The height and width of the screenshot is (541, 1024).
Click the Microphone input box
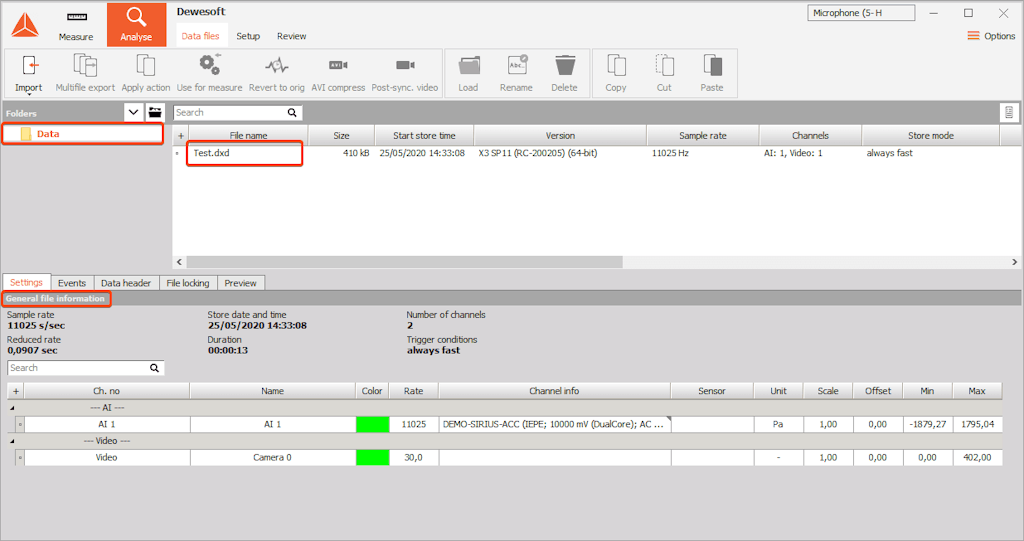(x=861, y=13)
